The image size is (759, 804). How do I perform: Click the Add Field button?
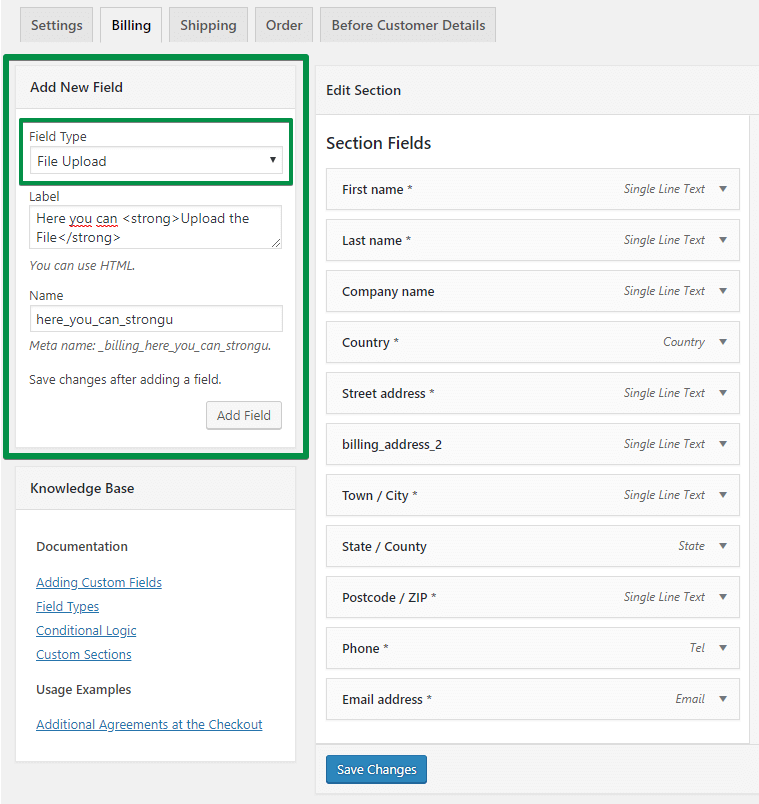244,415
